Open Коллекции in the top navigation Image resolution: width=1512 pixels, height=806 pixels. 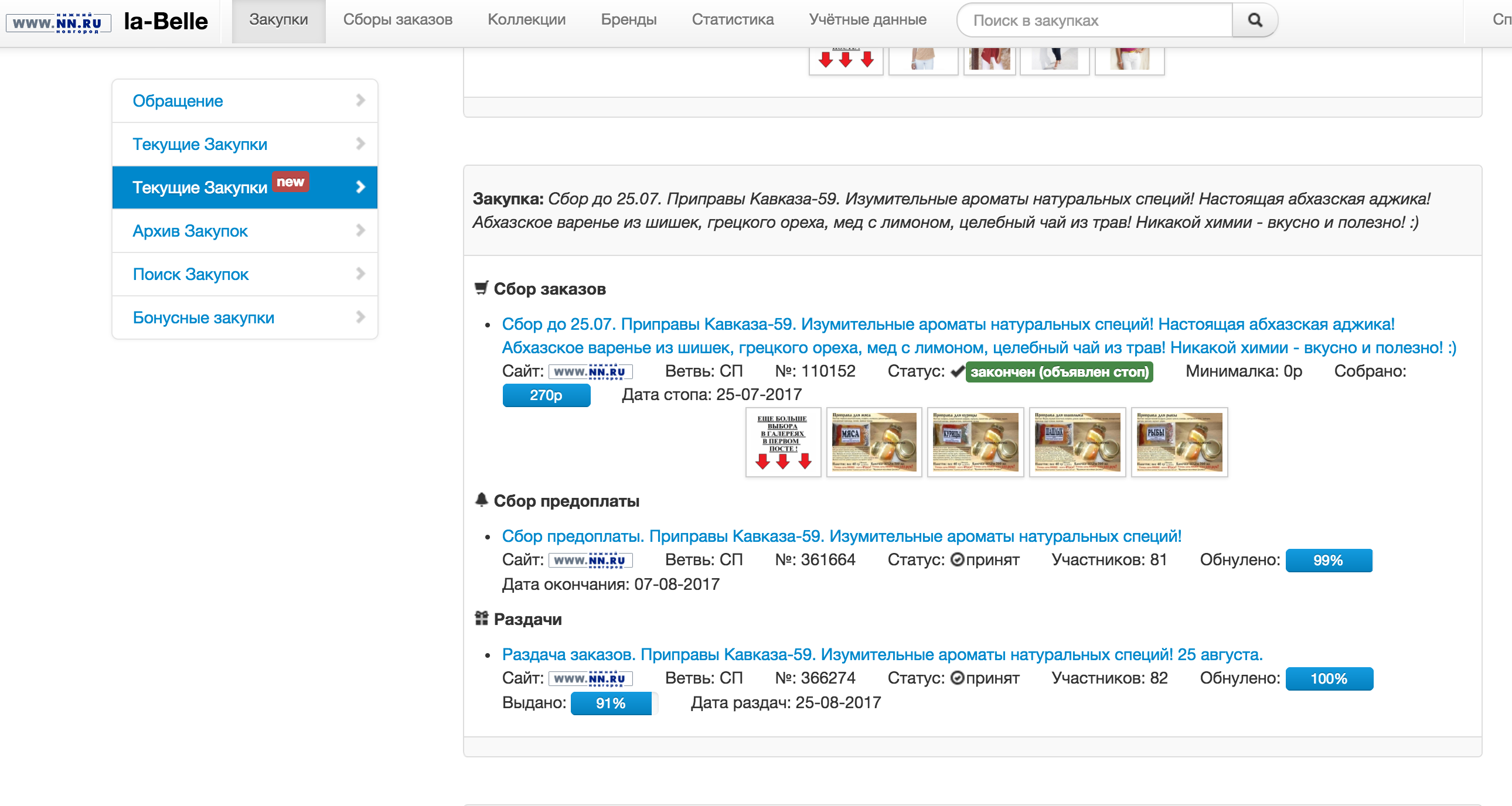[526, 20]
